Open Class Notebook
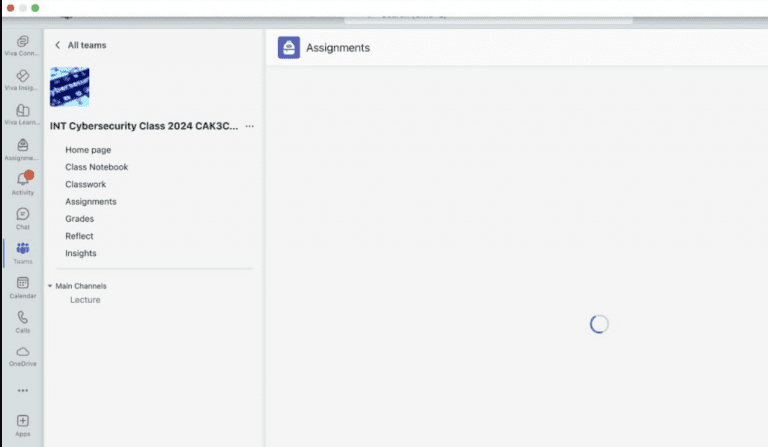 (96, 167)
